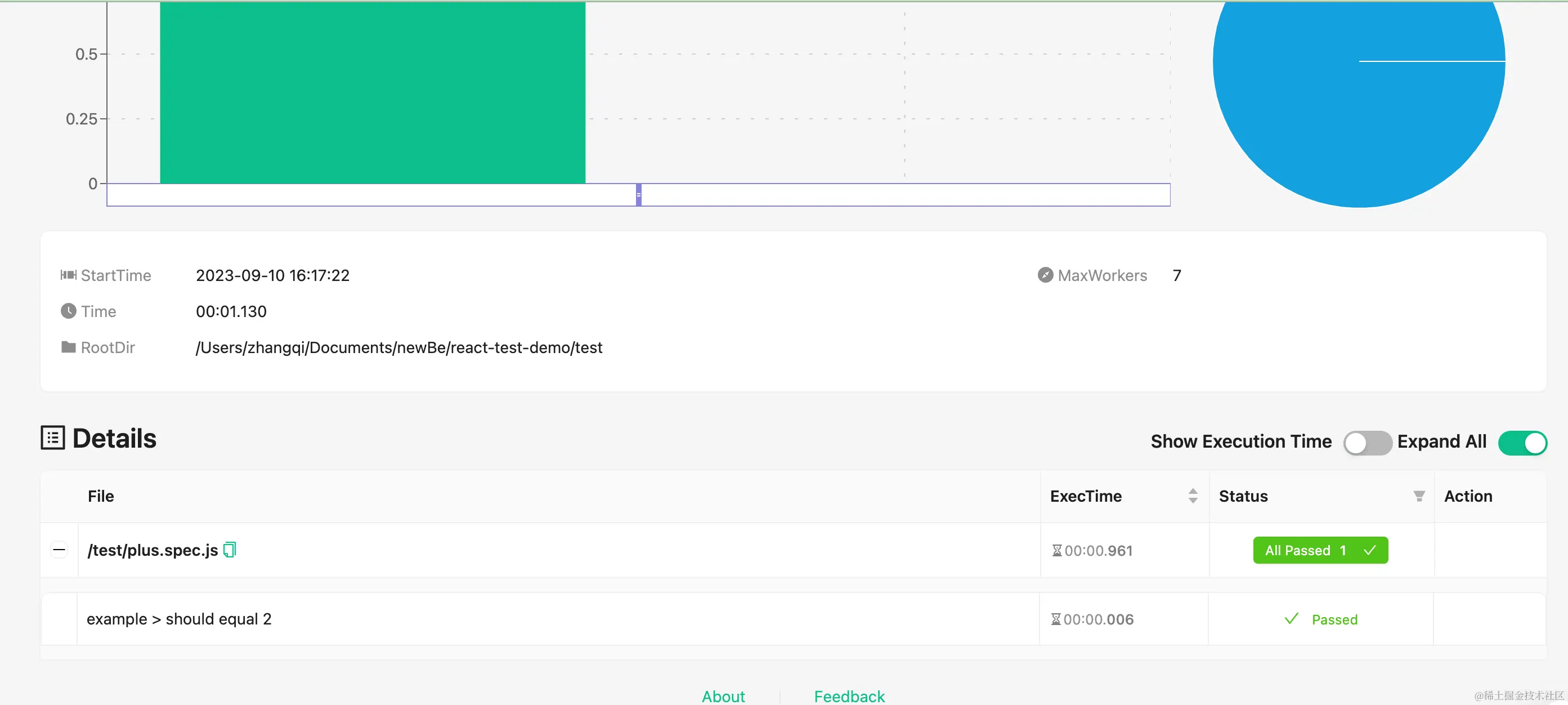
Task: Click the StartTime icon
Action: pos(68,275)
